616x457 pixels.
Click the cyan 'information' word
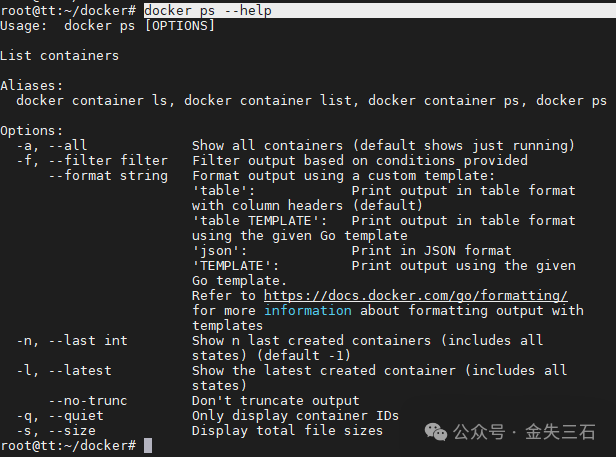(308, 310)
